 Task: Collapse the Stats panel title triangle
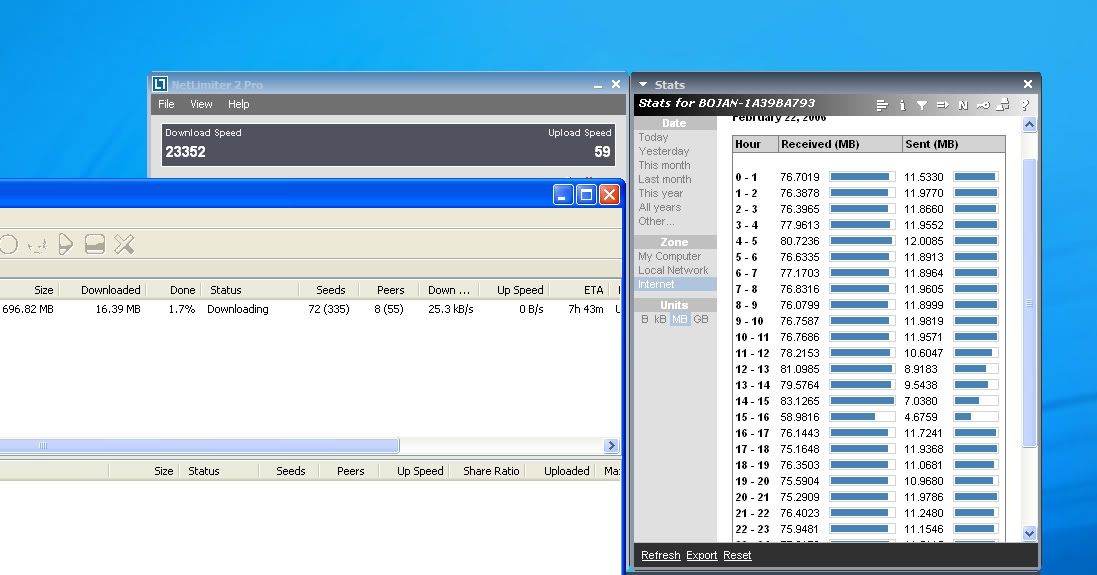pos(643,84)
